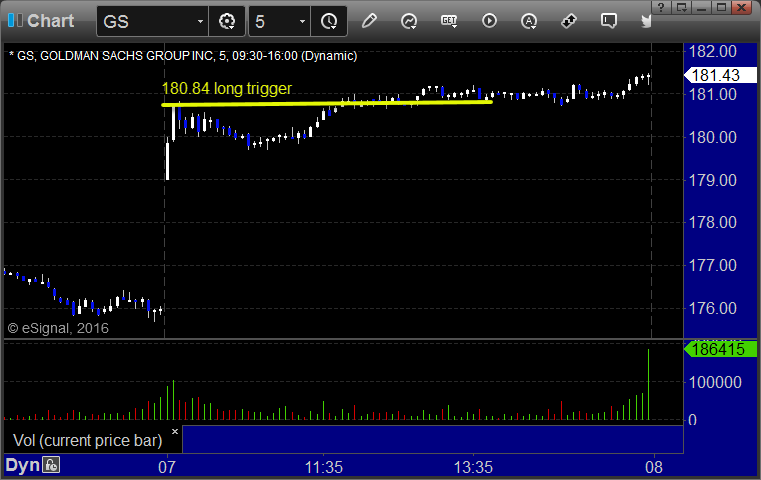Open the alerts (A) circle menu
This screenshot has width=761, height=480.
tap(529, 21)
